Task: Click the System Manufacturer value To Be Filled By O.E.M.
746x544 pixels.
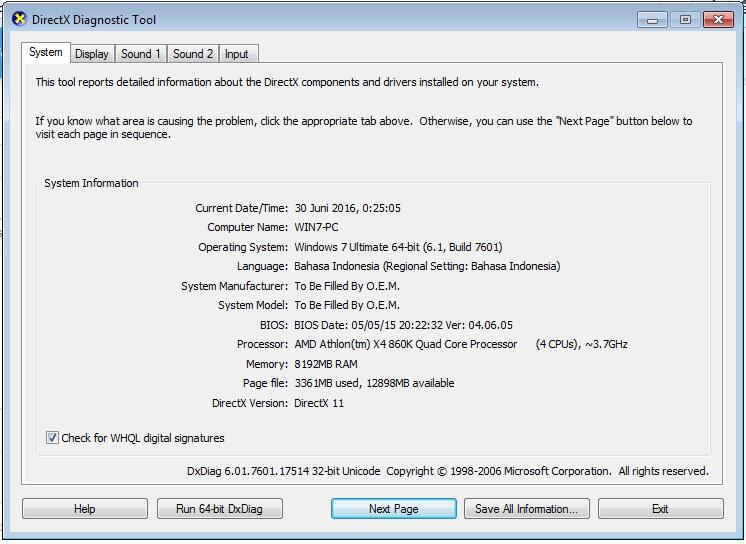Action: 347,286
